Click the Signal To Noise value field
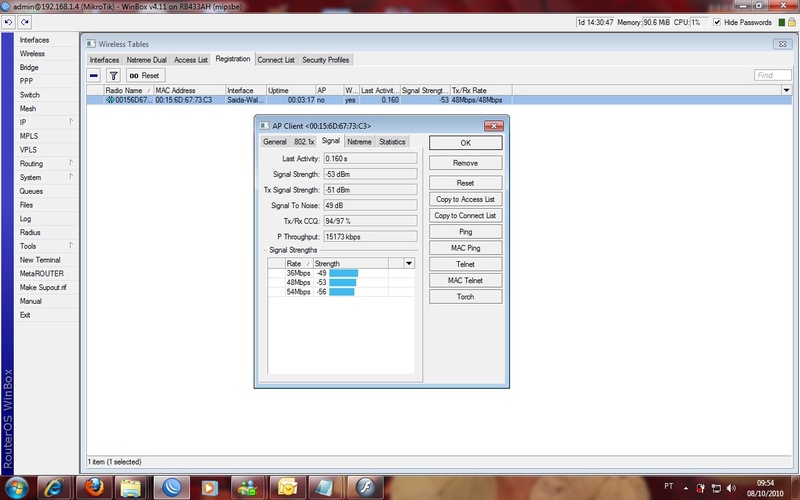 (x=370, y=206)
